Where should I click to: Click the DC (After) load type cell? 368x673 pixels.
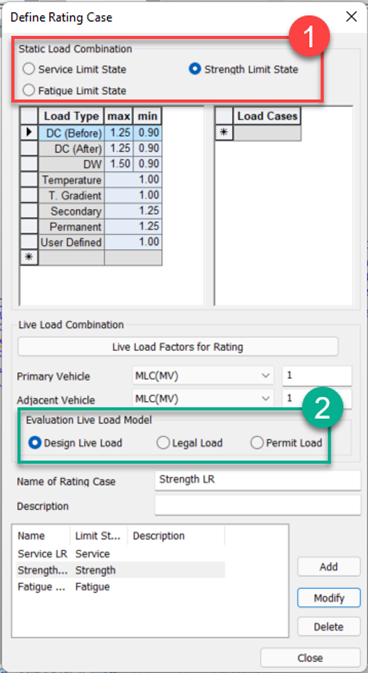(x=71, y=149)
